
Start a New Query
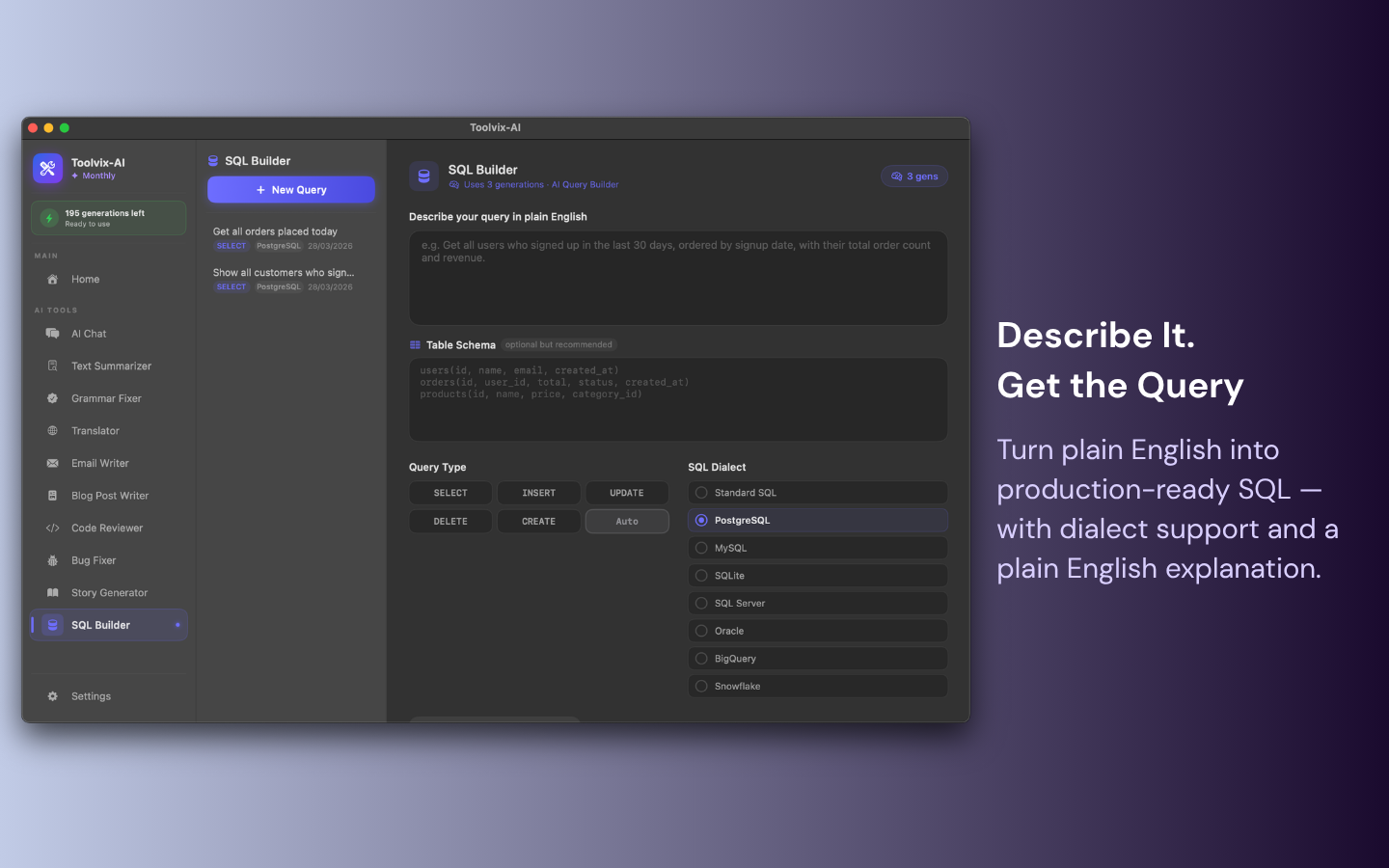click(291, 190)
